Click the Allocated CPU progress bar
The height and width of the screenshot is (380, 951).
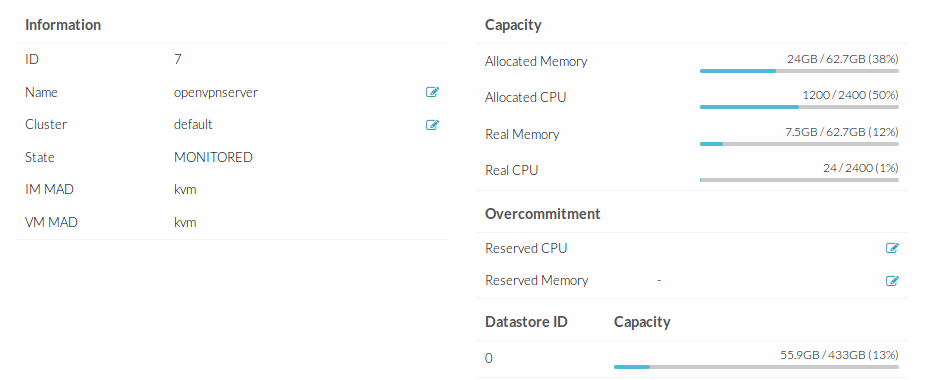click(799, 107)
